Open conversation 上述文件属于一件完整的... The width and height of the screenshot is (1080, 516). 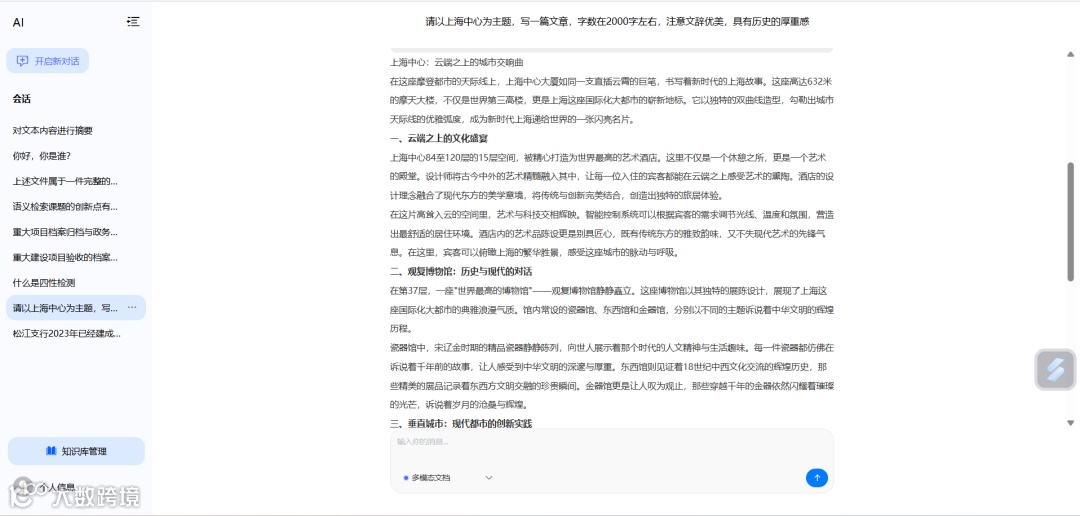point(65,181)
